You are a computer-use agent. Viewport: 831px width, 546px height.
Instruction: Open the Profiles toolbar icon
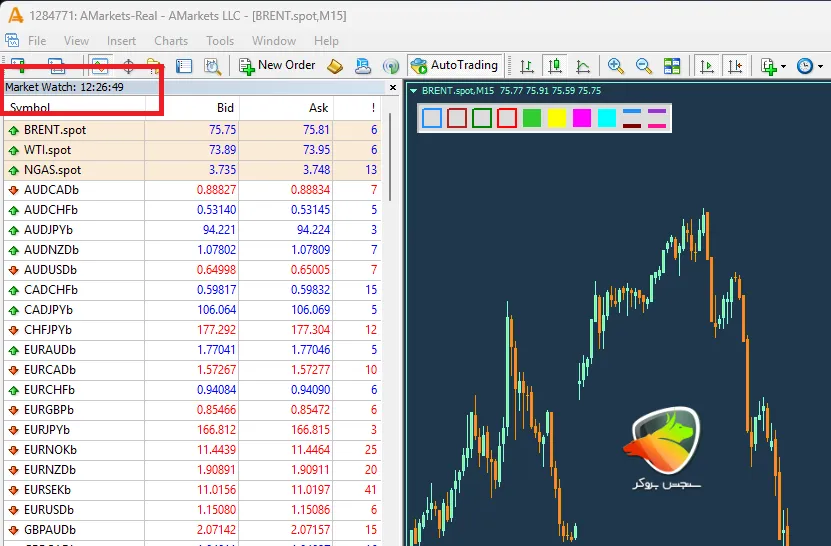pos(57,66)
